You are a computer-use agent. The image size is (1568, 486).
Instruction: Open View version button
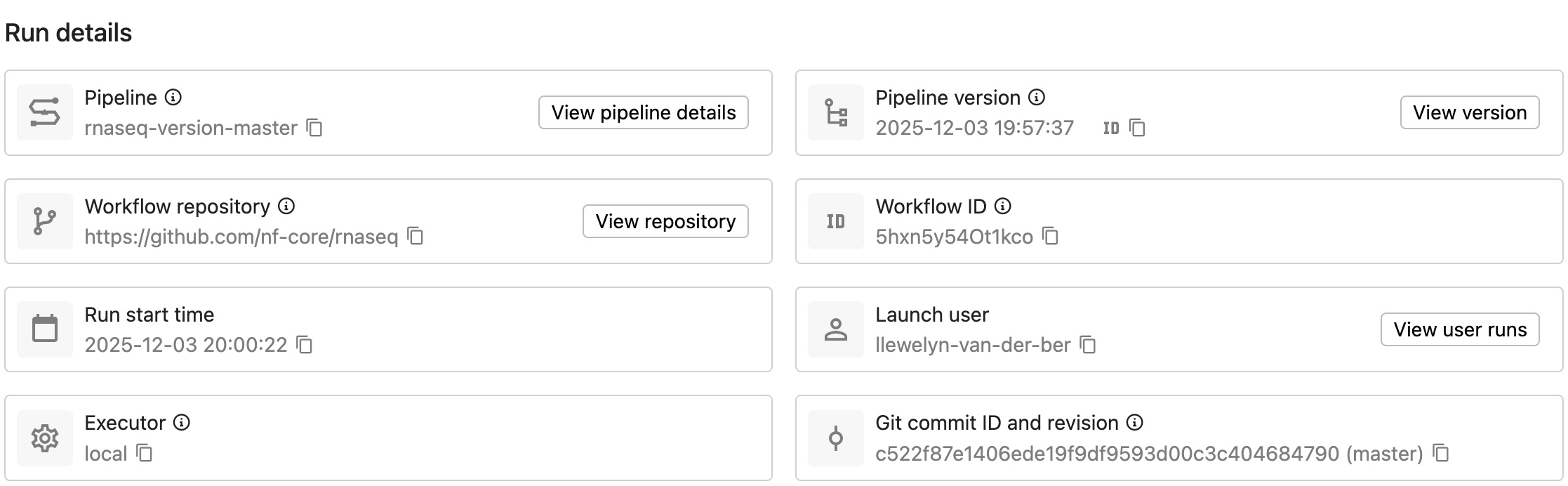[x=1469, y=112]
